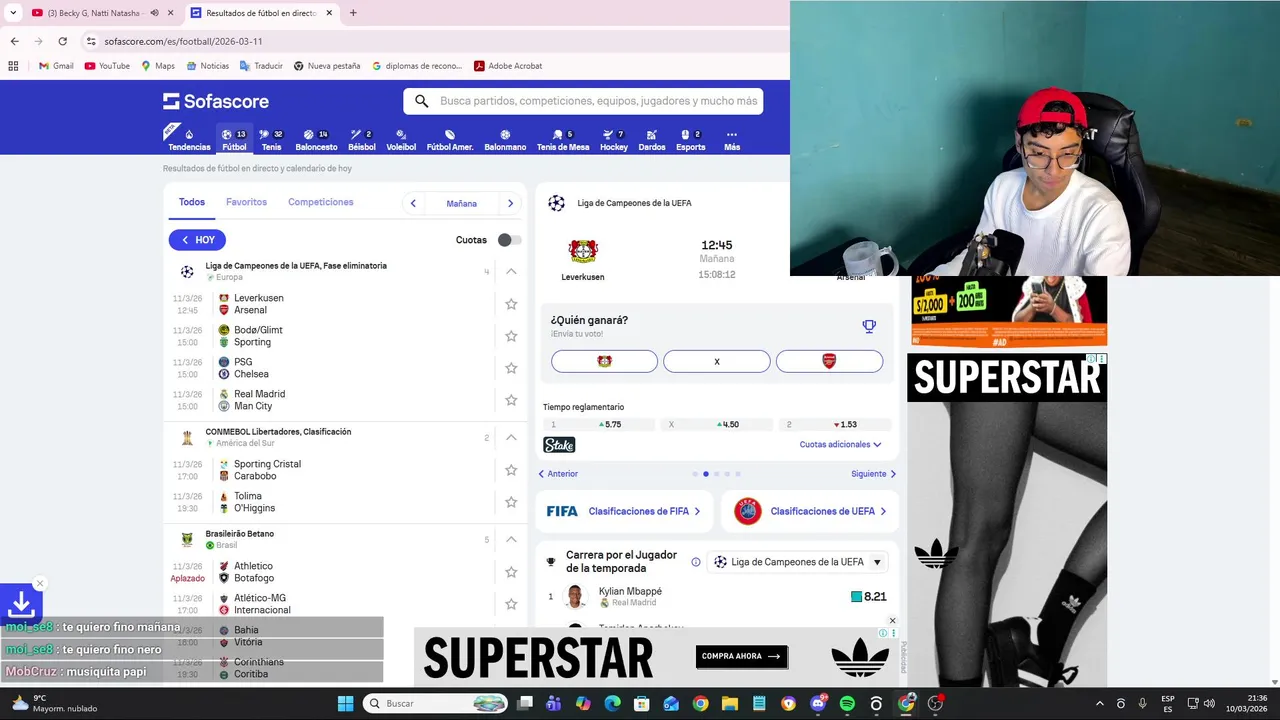The height and width of the screenshot is (720, 1280).
Task: Go to next day arrow
Action: [510, 203]
